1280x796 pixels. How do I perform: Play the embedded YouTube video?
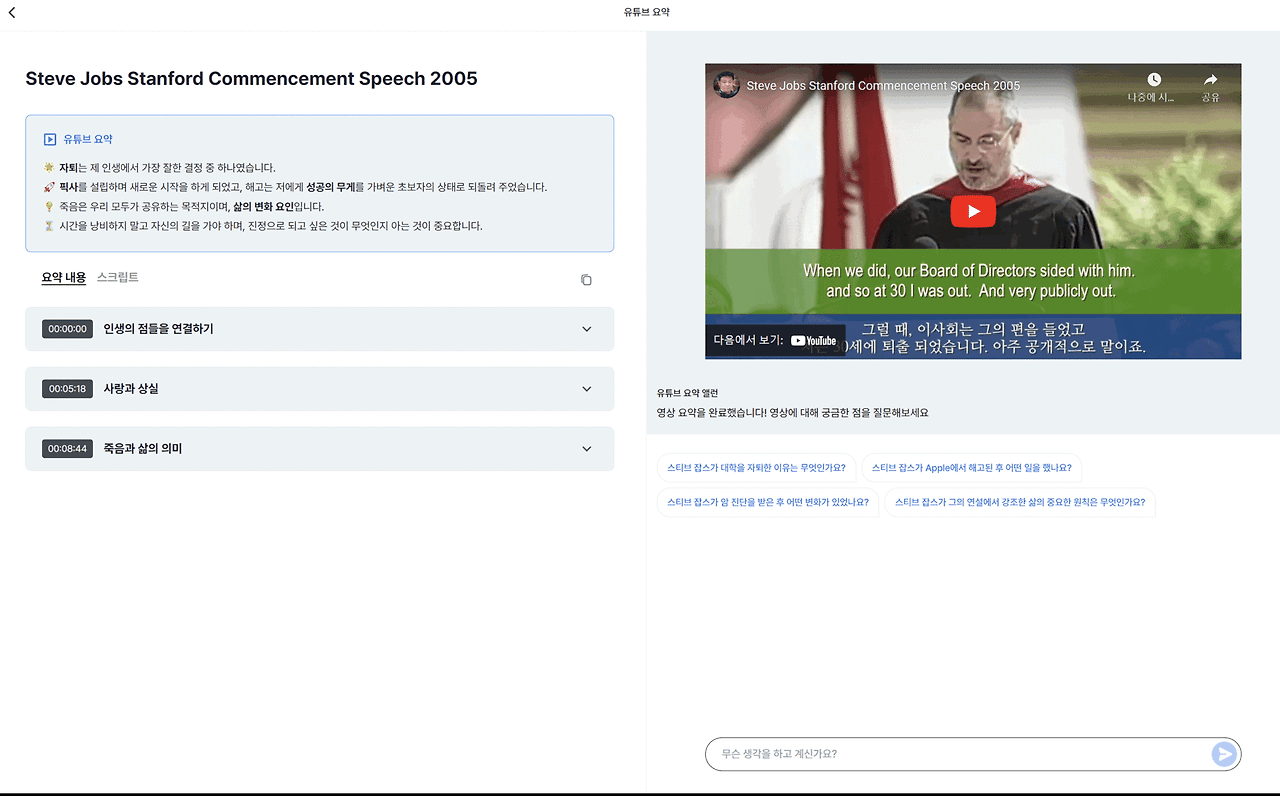coord(973,212)
